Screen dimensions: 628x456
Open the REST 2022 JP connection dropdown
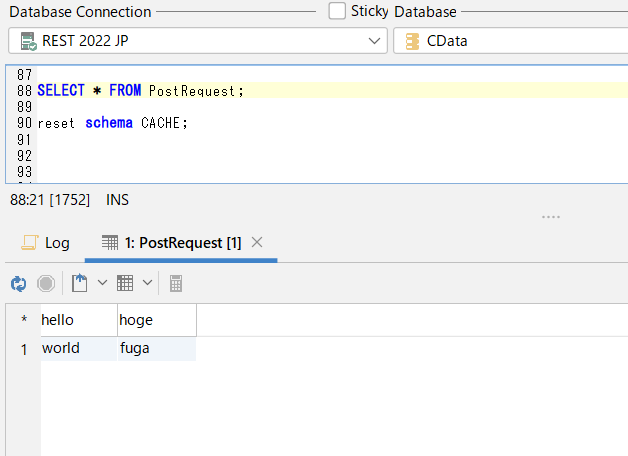pos(375,41)
